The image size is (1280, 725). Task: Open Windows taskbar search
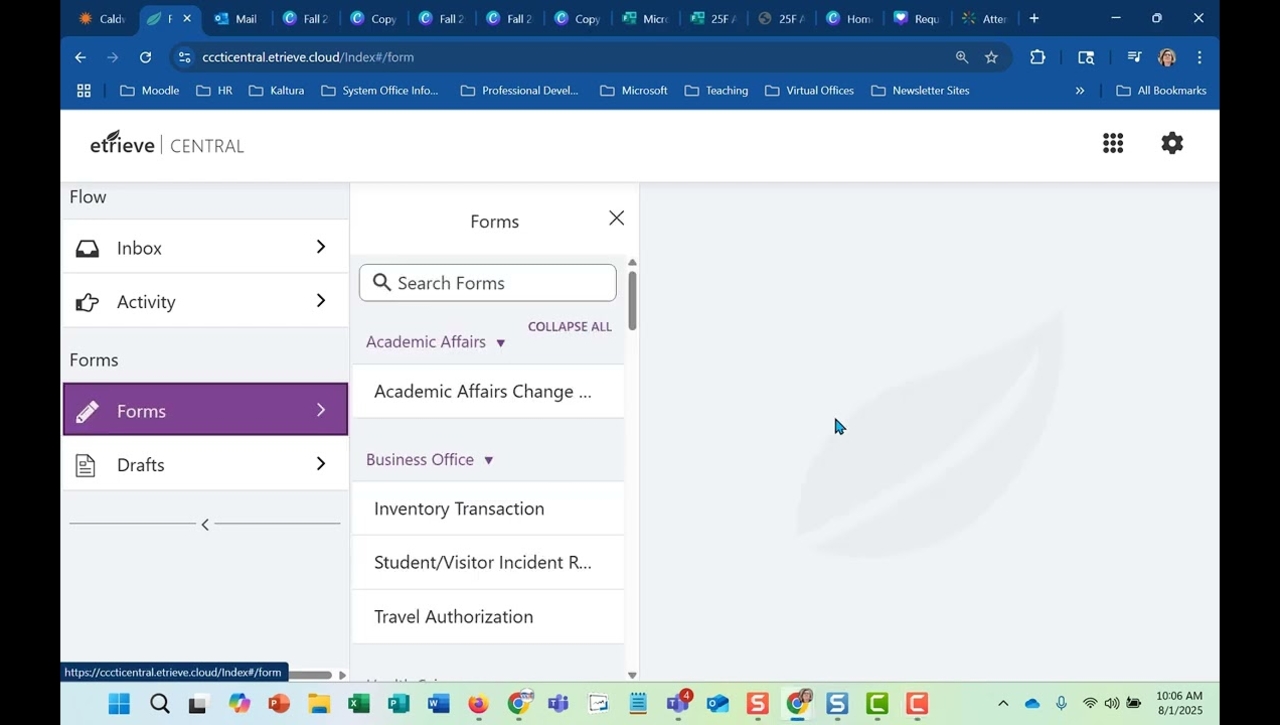[160, 704]
